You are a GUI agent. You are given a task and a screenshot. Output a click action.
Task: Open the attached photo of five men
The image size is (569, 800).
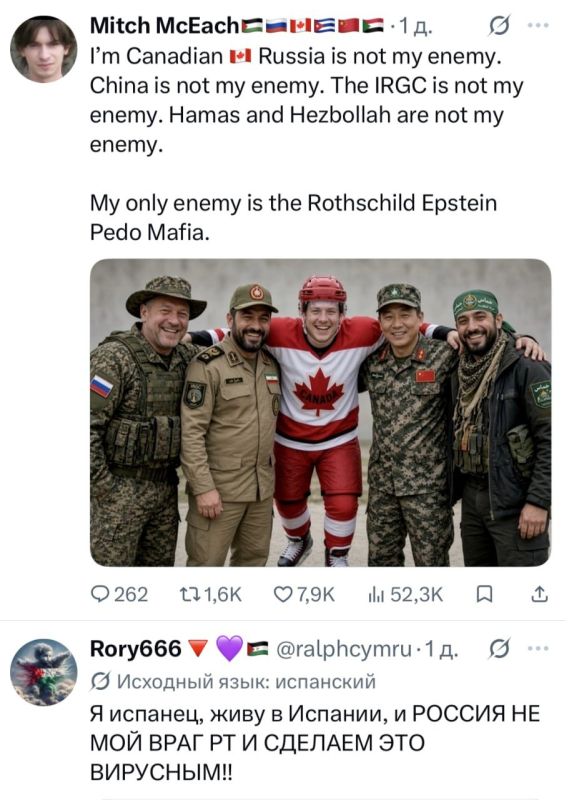320,412
